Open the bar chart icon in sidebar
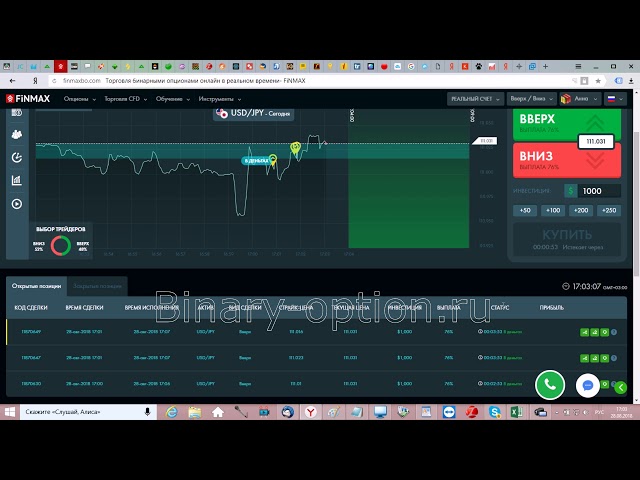640x480 pixels. pyautogui.click(x=16, y=181)
